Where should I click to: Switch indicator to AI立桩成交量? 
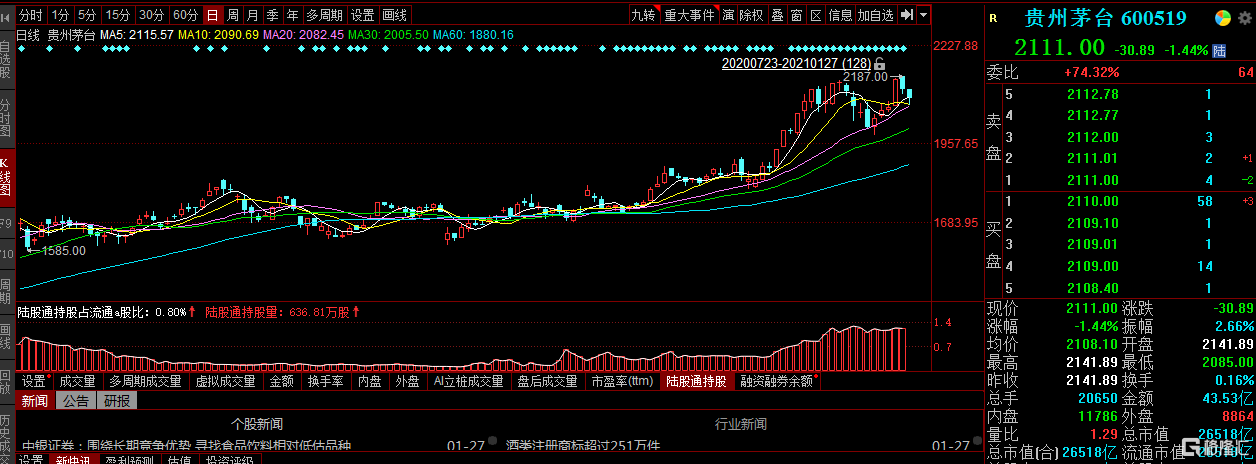tap(468, 381)
